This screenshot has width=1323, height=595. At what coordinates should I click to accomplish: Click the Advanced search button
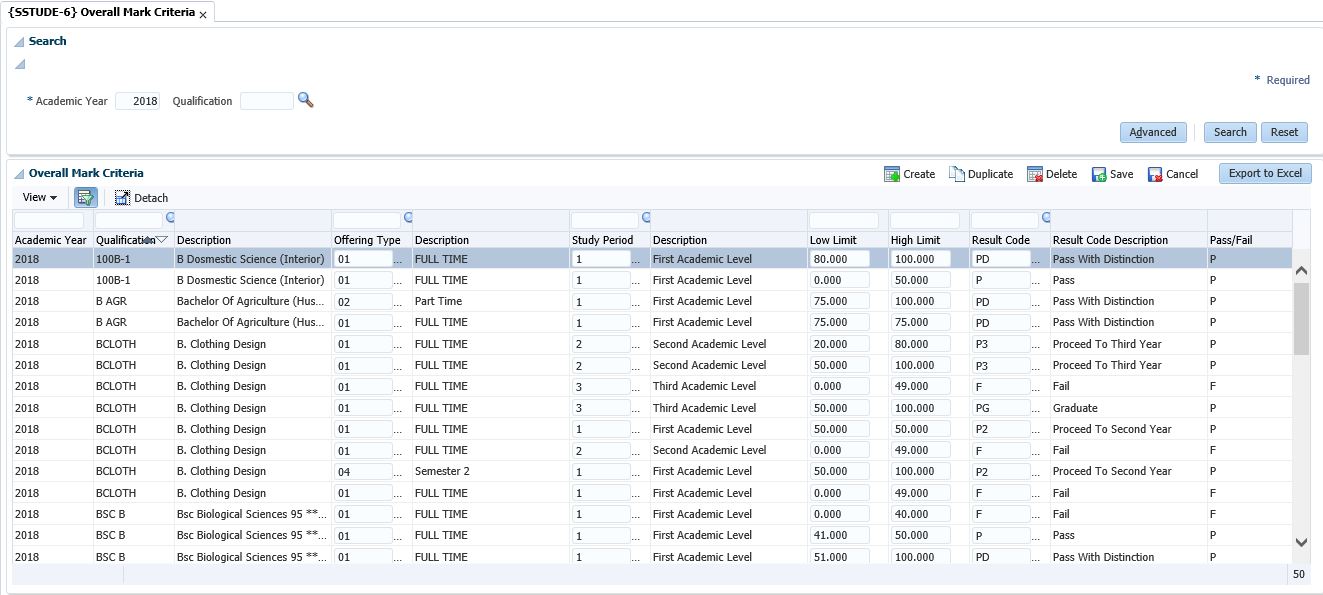click(x=1153, y=132)
